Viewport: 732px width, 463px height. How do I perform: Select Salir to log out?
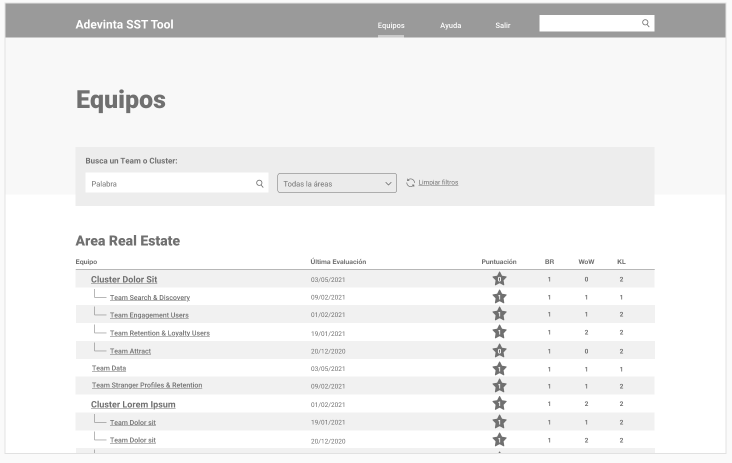[502, 24]
